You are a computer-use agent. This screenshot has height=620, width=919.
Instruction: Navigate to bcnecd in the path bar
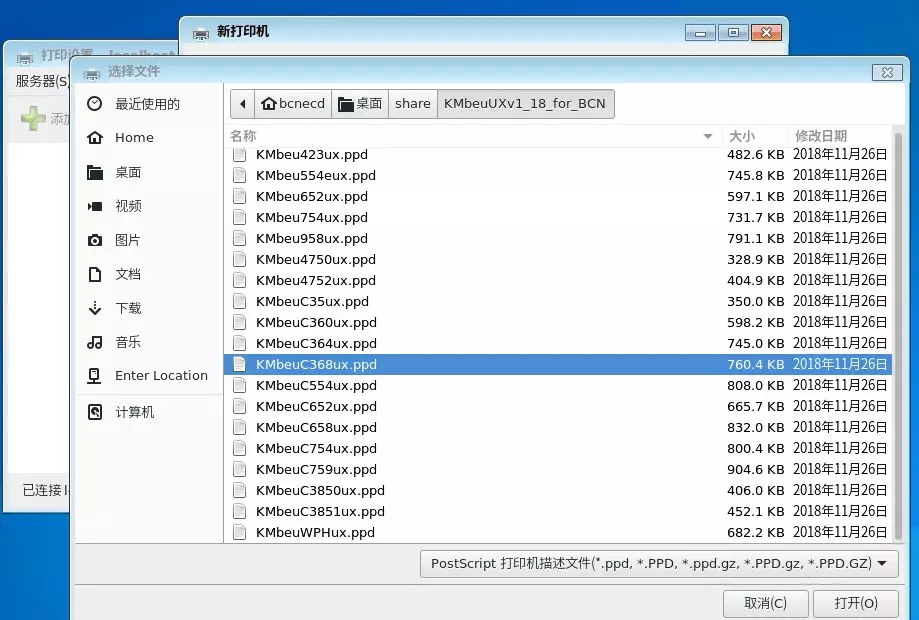293,104
